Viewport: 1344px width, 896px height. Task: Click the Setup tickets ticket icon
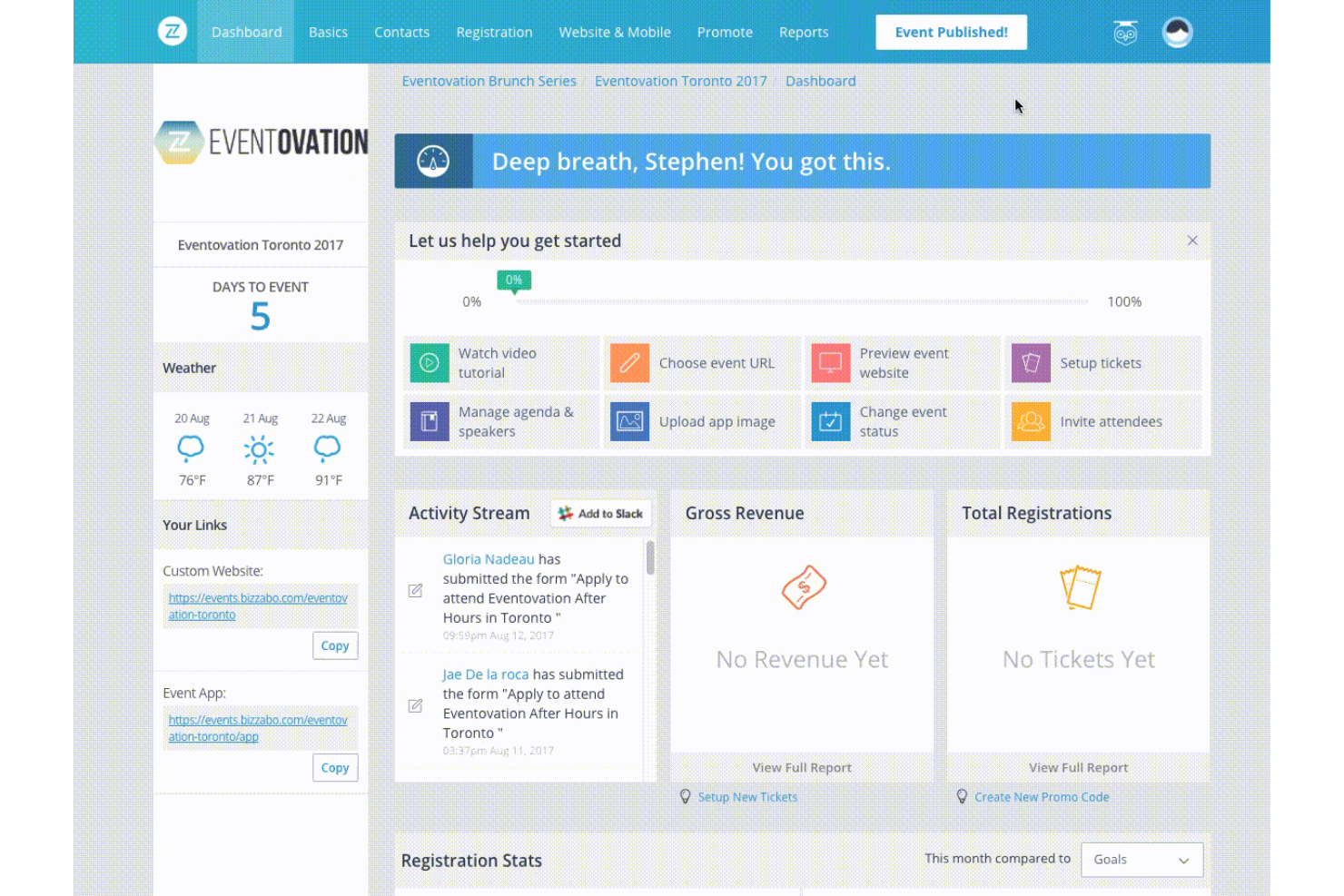[1030, 362]
